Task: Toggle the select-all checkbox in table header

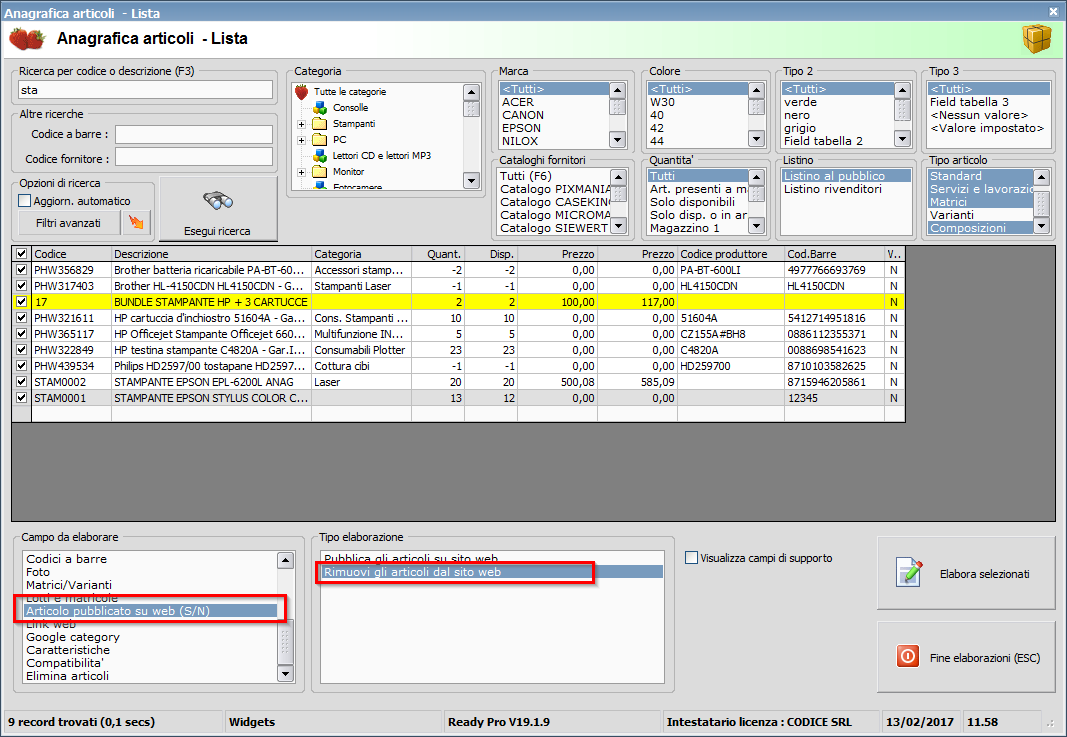Action: [22, 253]
